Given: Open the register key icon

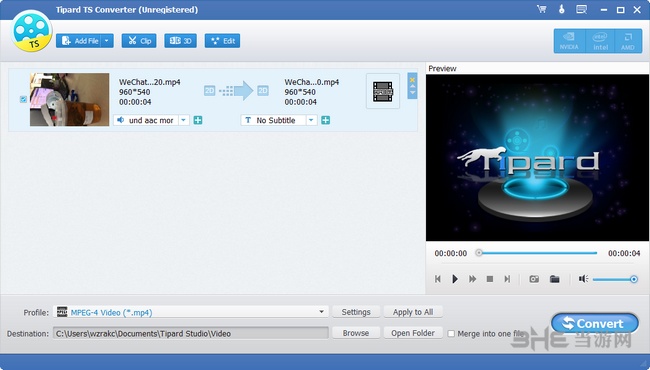Looking at the screenshot, I should point(561,9).
